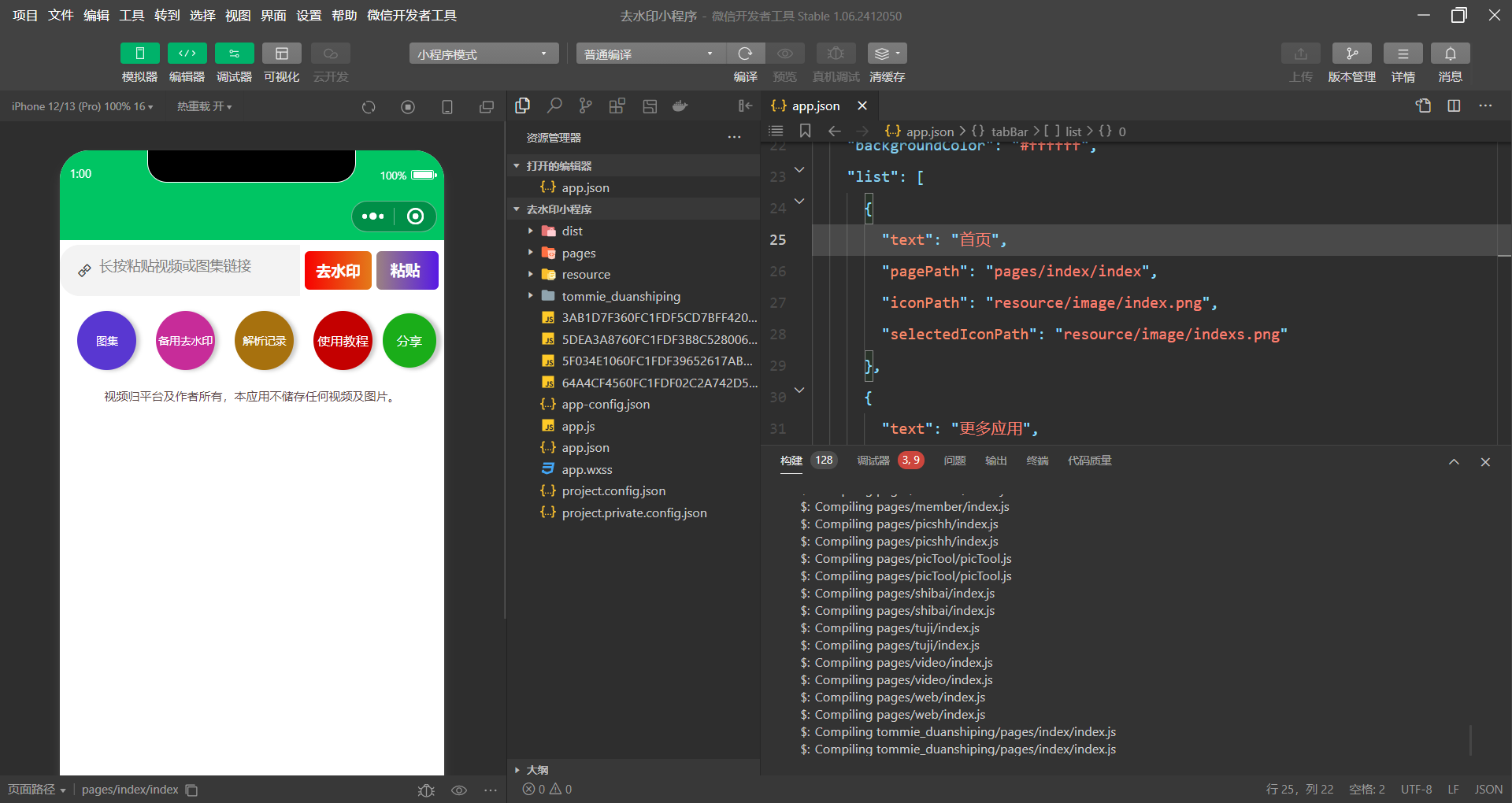Open the 工具 menu

tap(132, 16)
